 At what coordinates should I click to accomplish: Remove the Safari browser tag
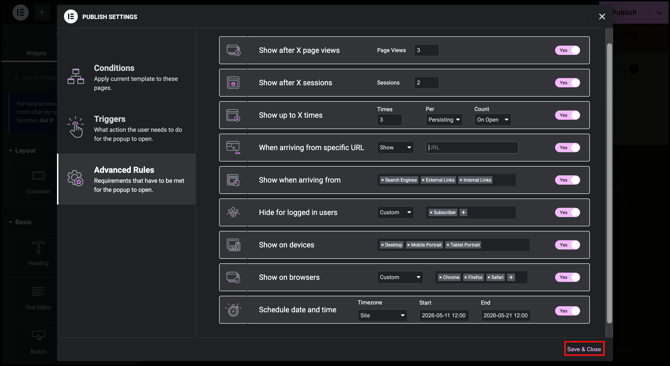click(489, 277)
